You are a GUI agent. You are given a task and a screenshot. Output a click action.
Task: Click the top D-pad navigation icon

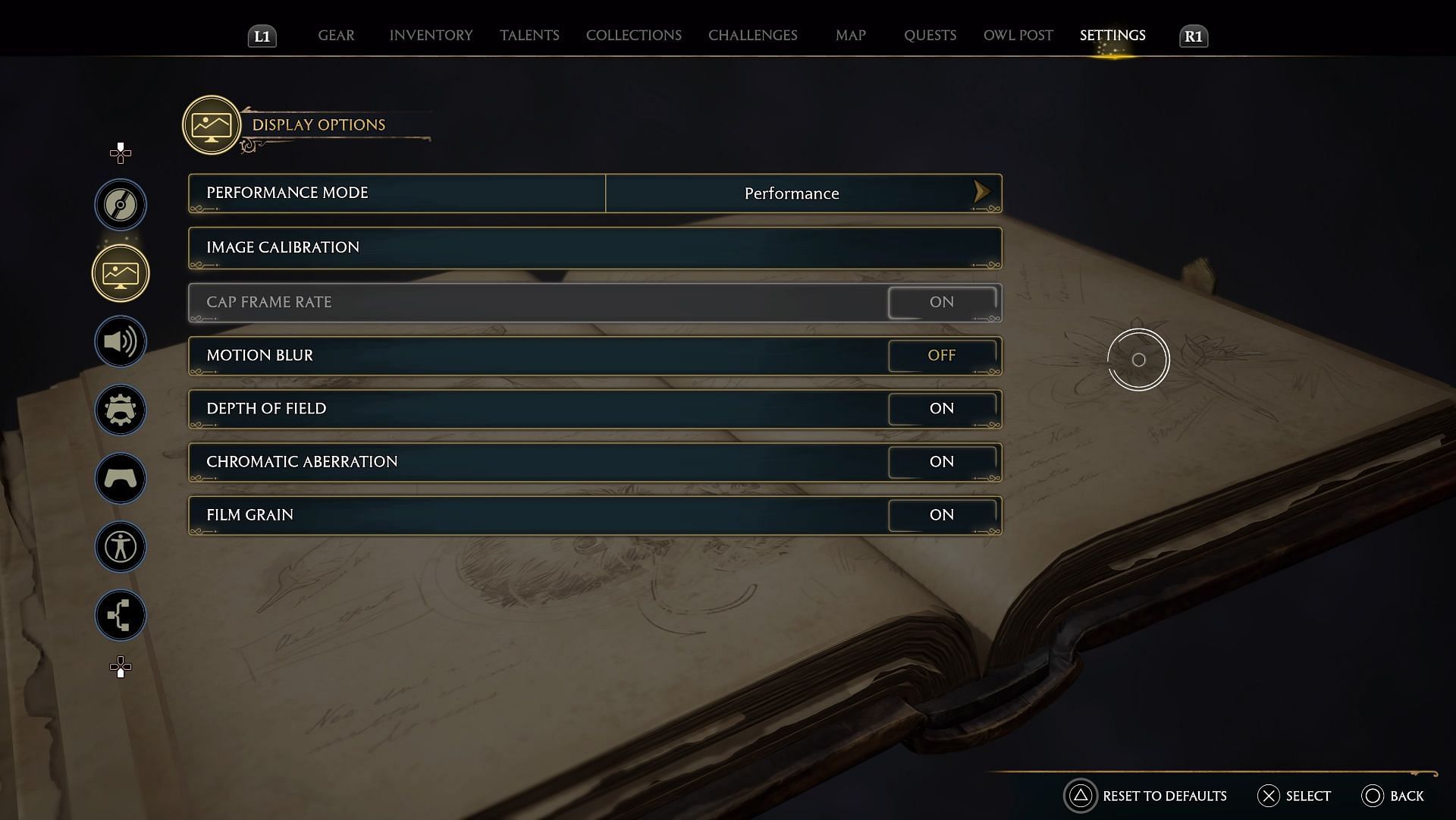pos(121,152)
